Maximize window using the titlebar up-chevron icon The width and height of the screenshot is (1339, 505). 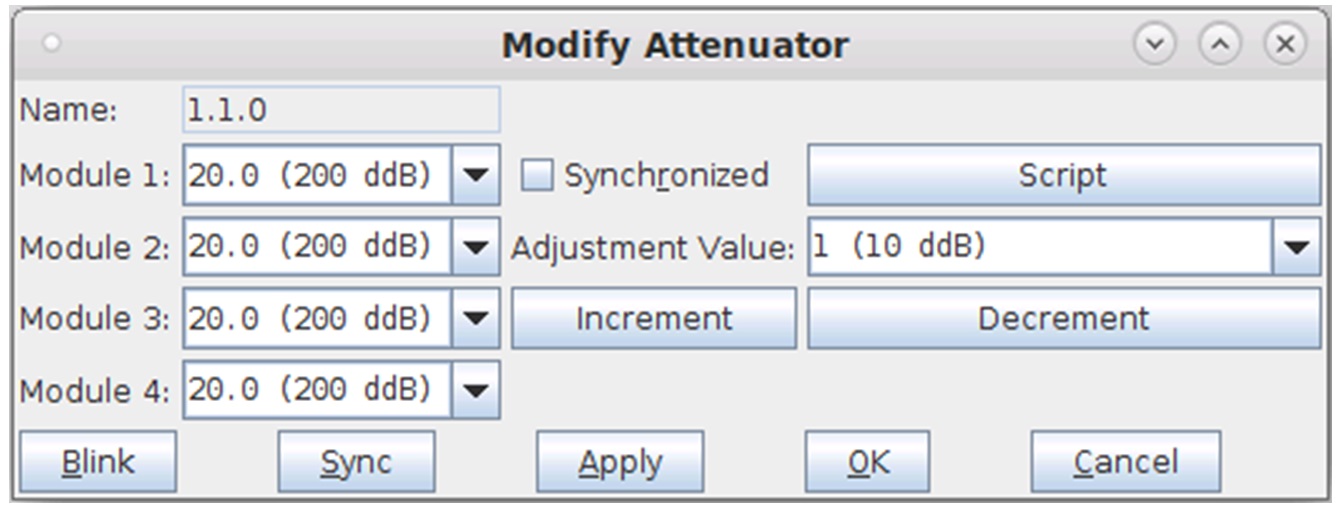click(1221, 45)
